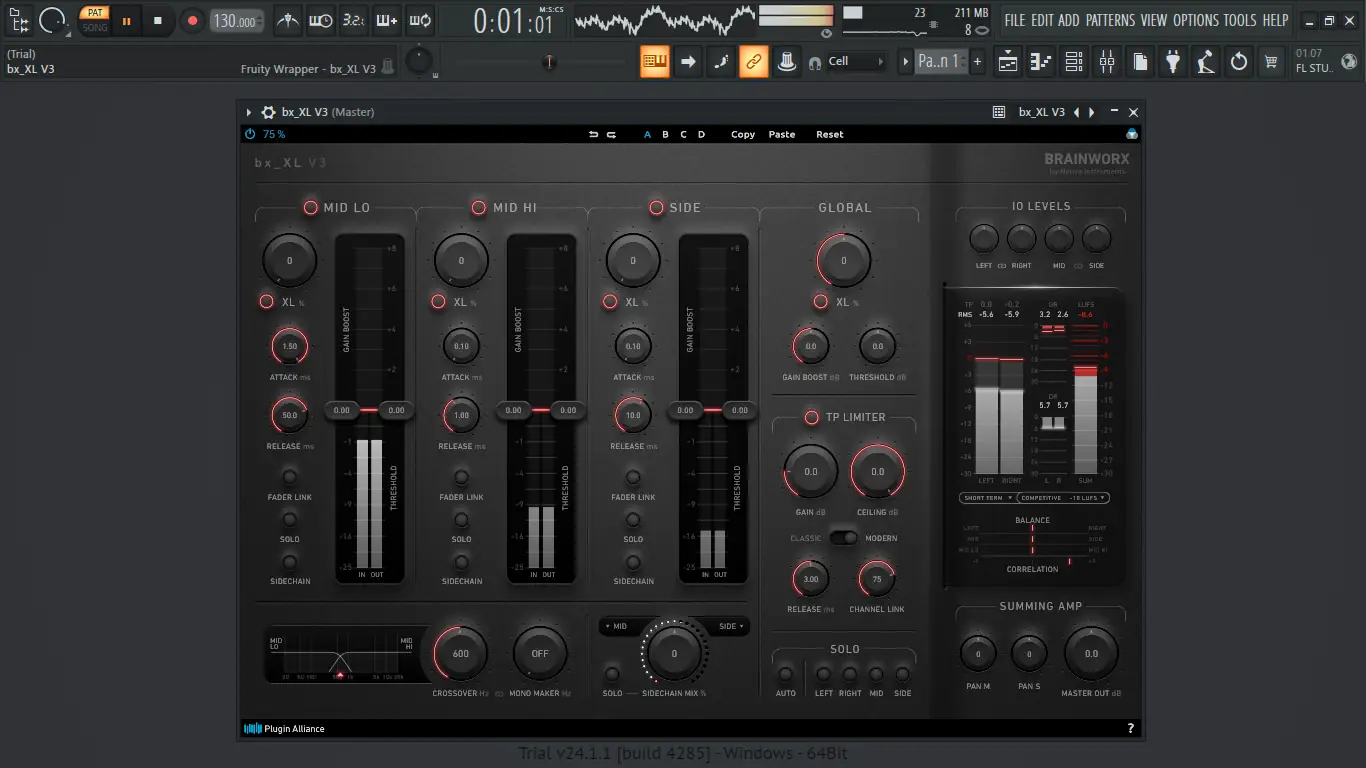Open the Cell snap dropdown
The height and width of the screenshot is (768, 1366).
point(857,62)
